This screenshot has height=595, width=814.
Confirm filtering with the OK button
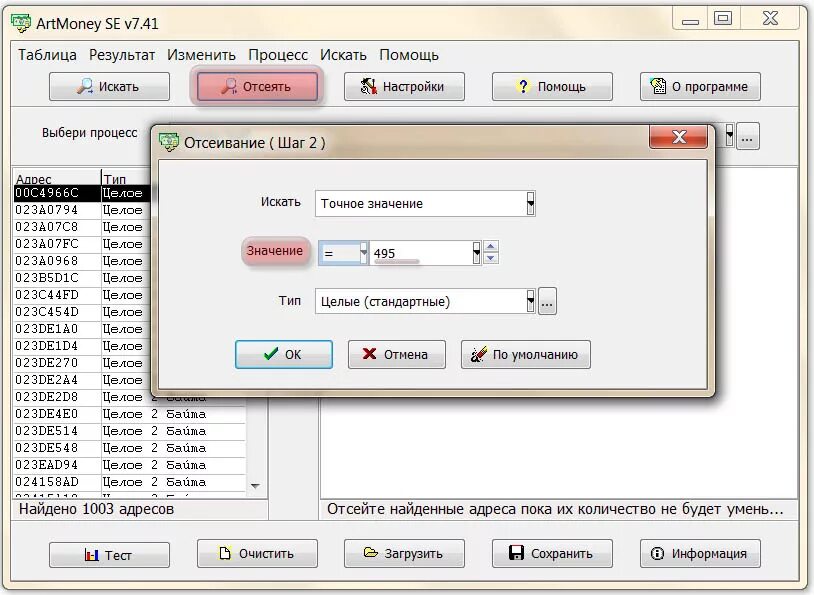pos(283,354)
